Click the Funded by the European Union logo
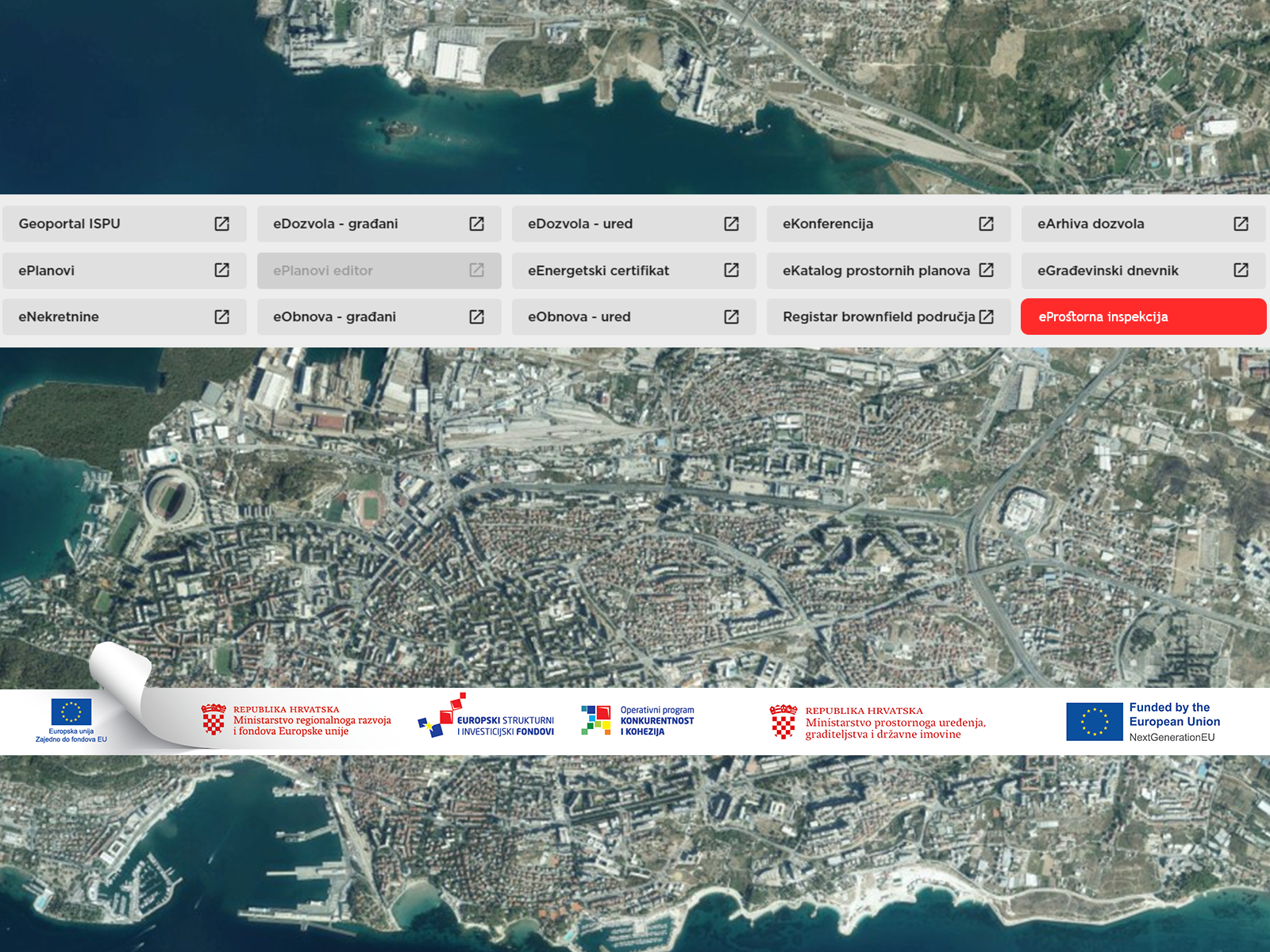This screenshot has width=1270, height=952. click(1143, 721)
